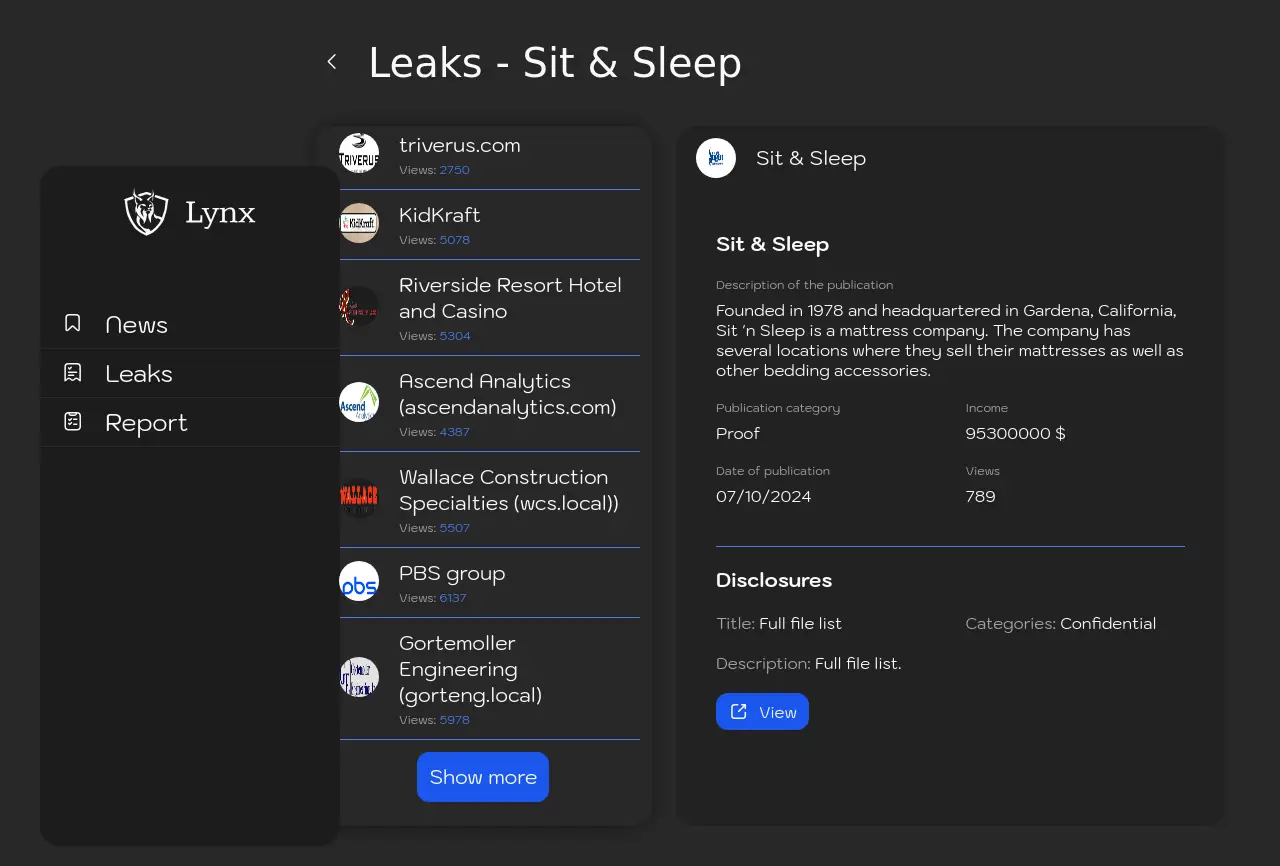Click the Report checklist icon
The width and height of the screenshot is (1280, 866).
pos(73,422)
